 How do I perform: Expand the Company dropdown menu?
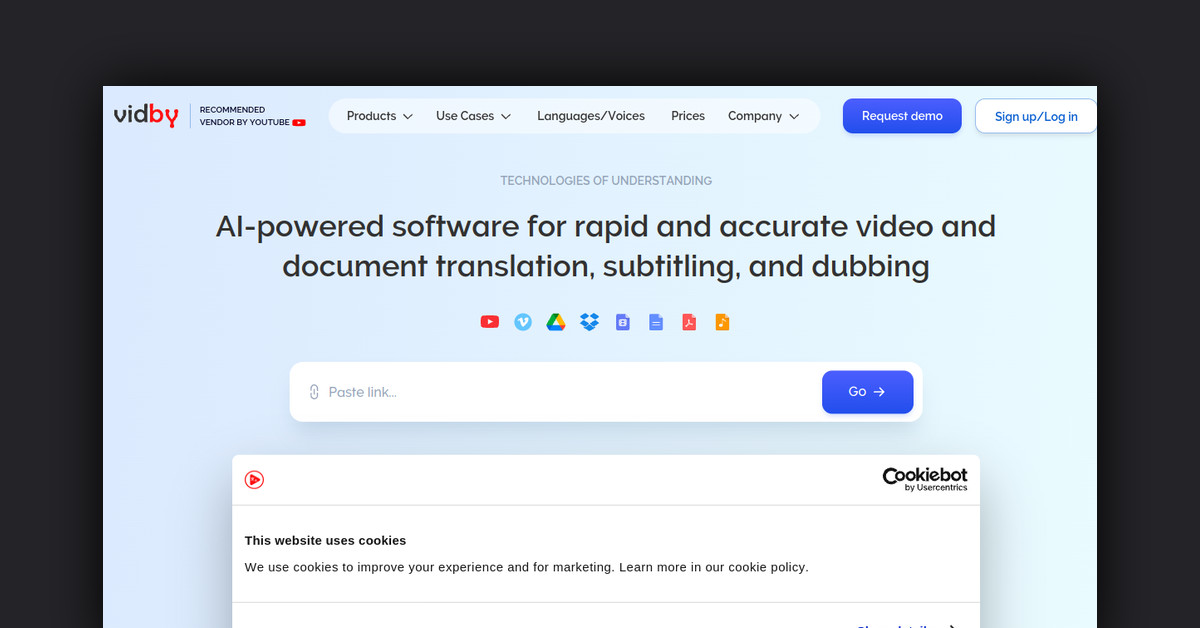point(763,116)
